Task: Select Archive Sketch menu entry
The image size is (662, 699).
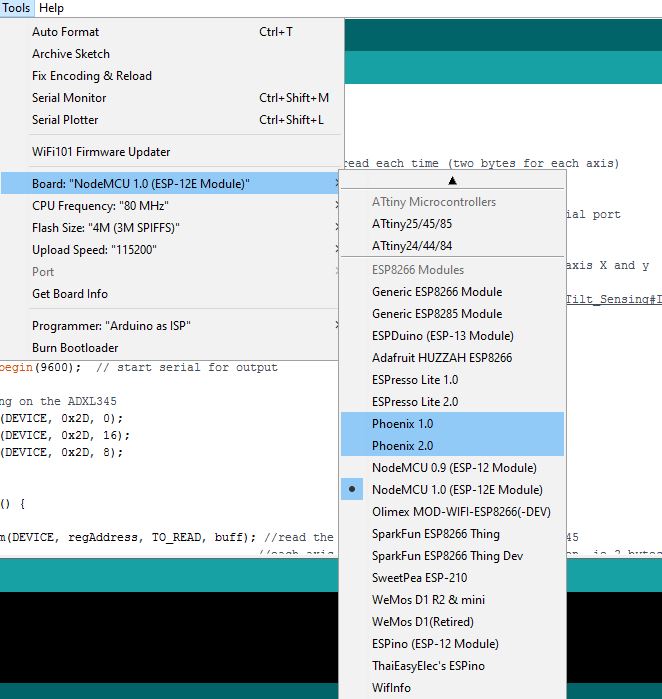Action: [x=172, y=54]
